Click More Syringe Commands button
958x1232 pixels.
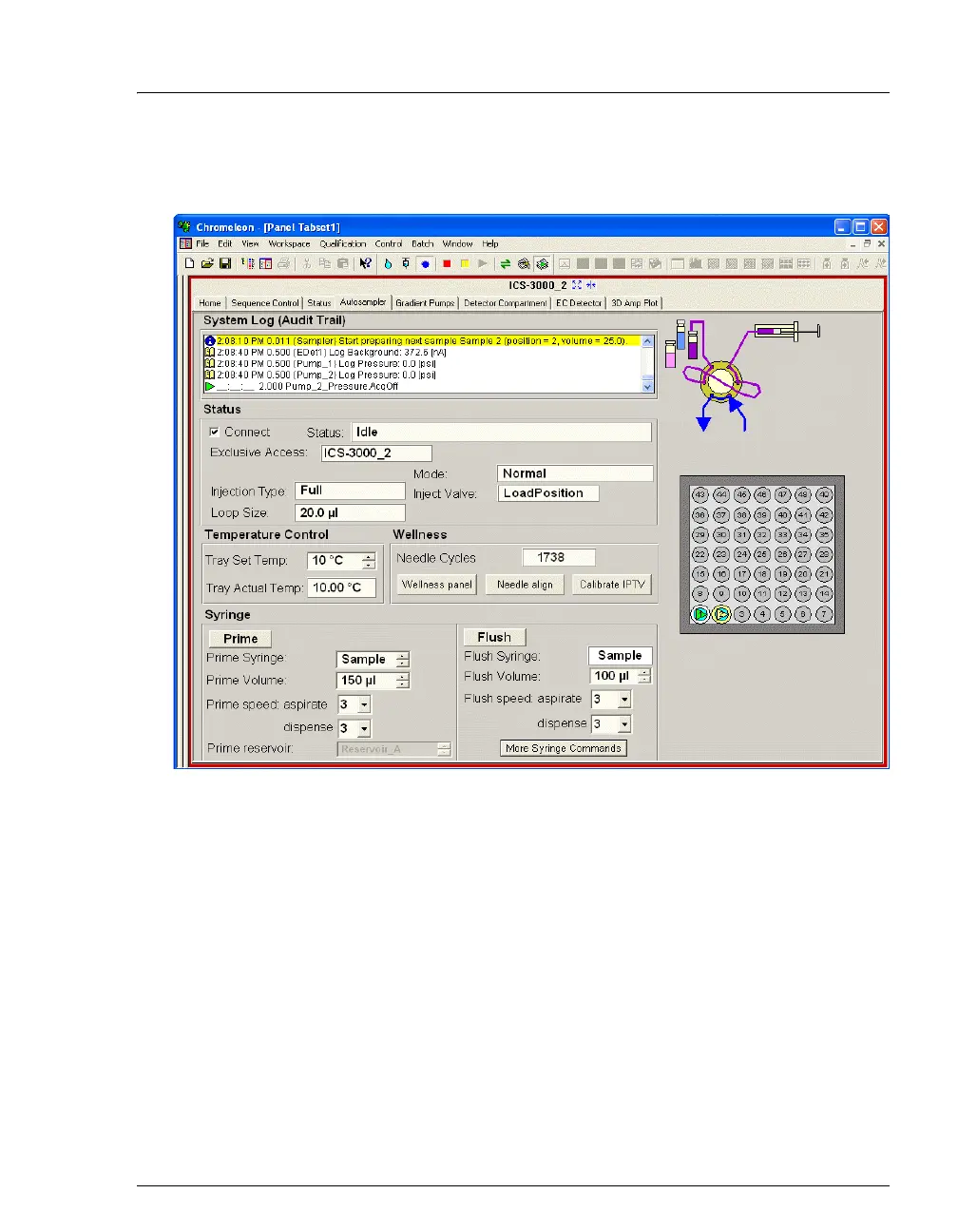pos(564,748)
